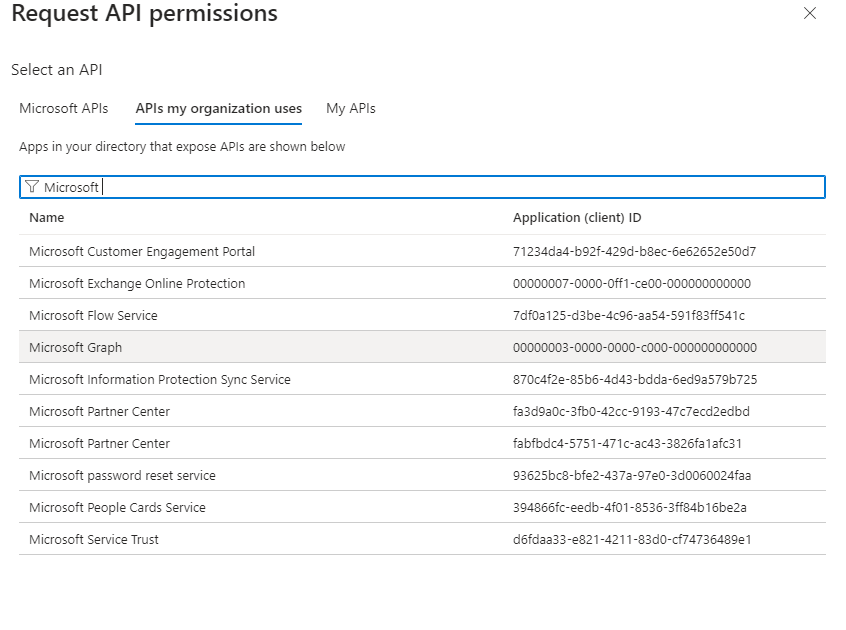This screenshot has height=630, width=846.
Task: Click the Microsoft Flow Service client ID
Action: click(x=628, y=315)
